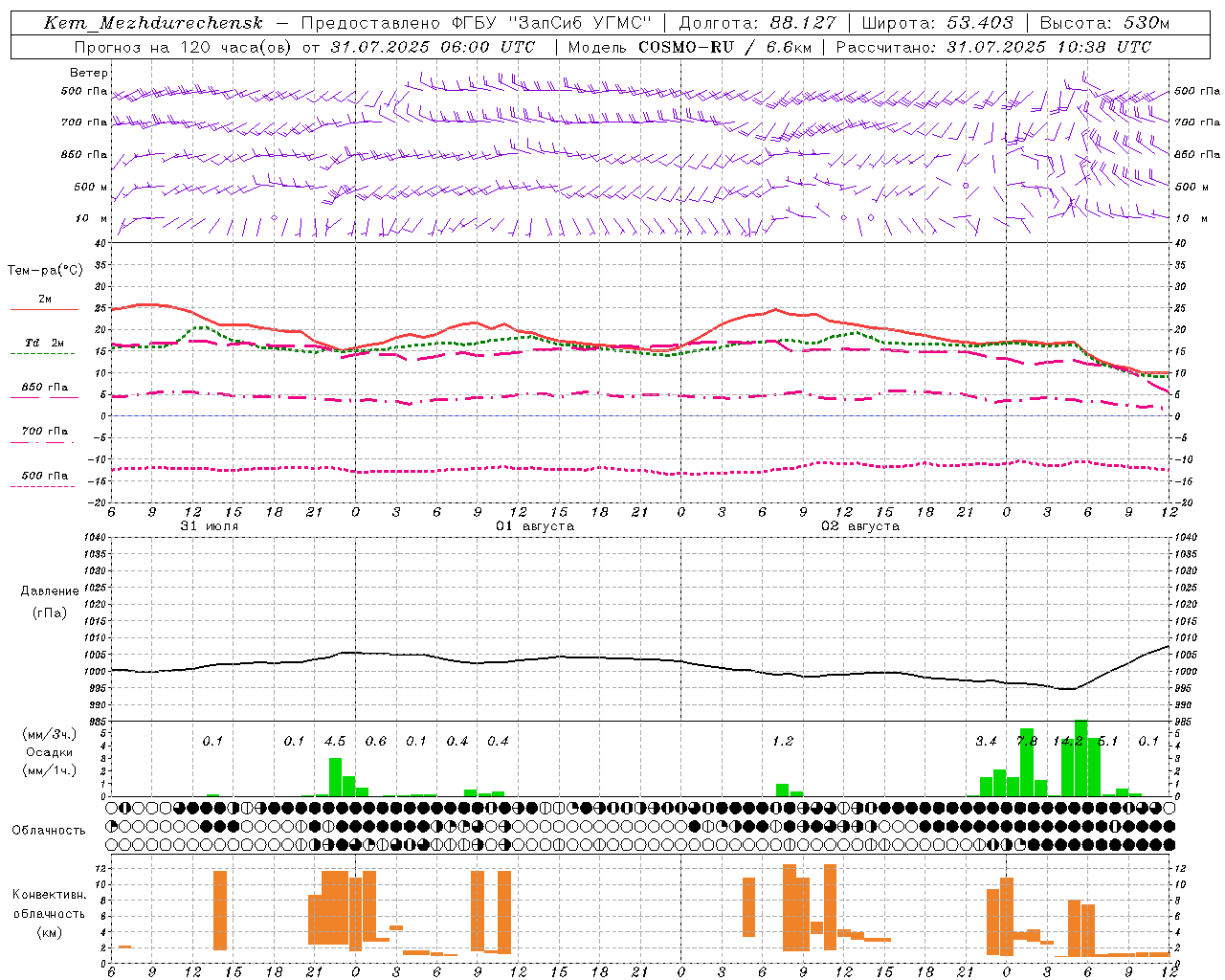Image resolution: width=1225 pixels, height=980 pixels.
Task: Select the 1.2 precipitation total value
Action: point(783,742)
